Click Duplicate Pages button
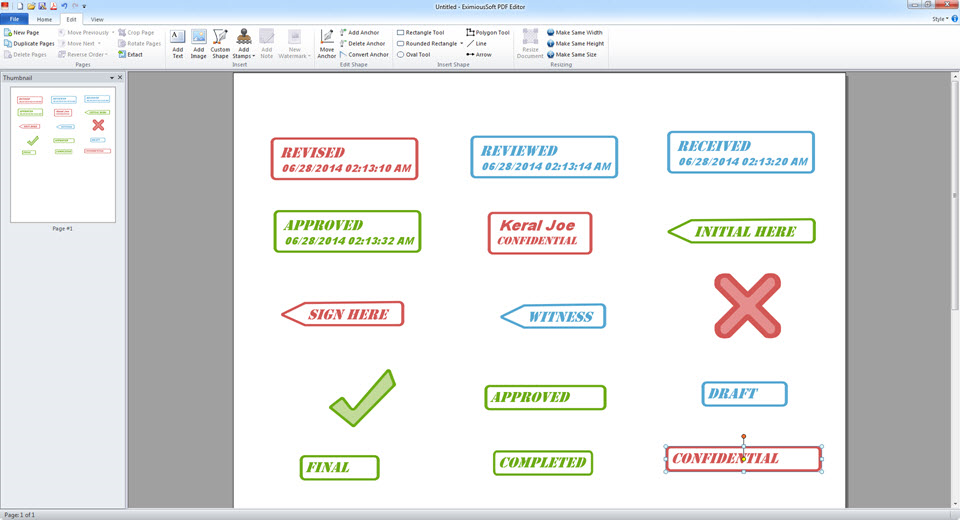 pos(29,43)
